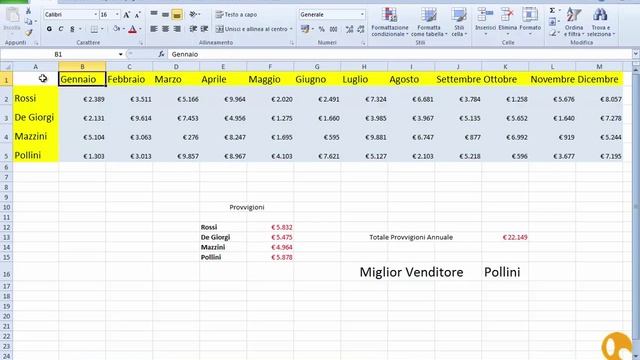Select the €22.149 total cell
This screenshot has height=360, width=640.
505,237
